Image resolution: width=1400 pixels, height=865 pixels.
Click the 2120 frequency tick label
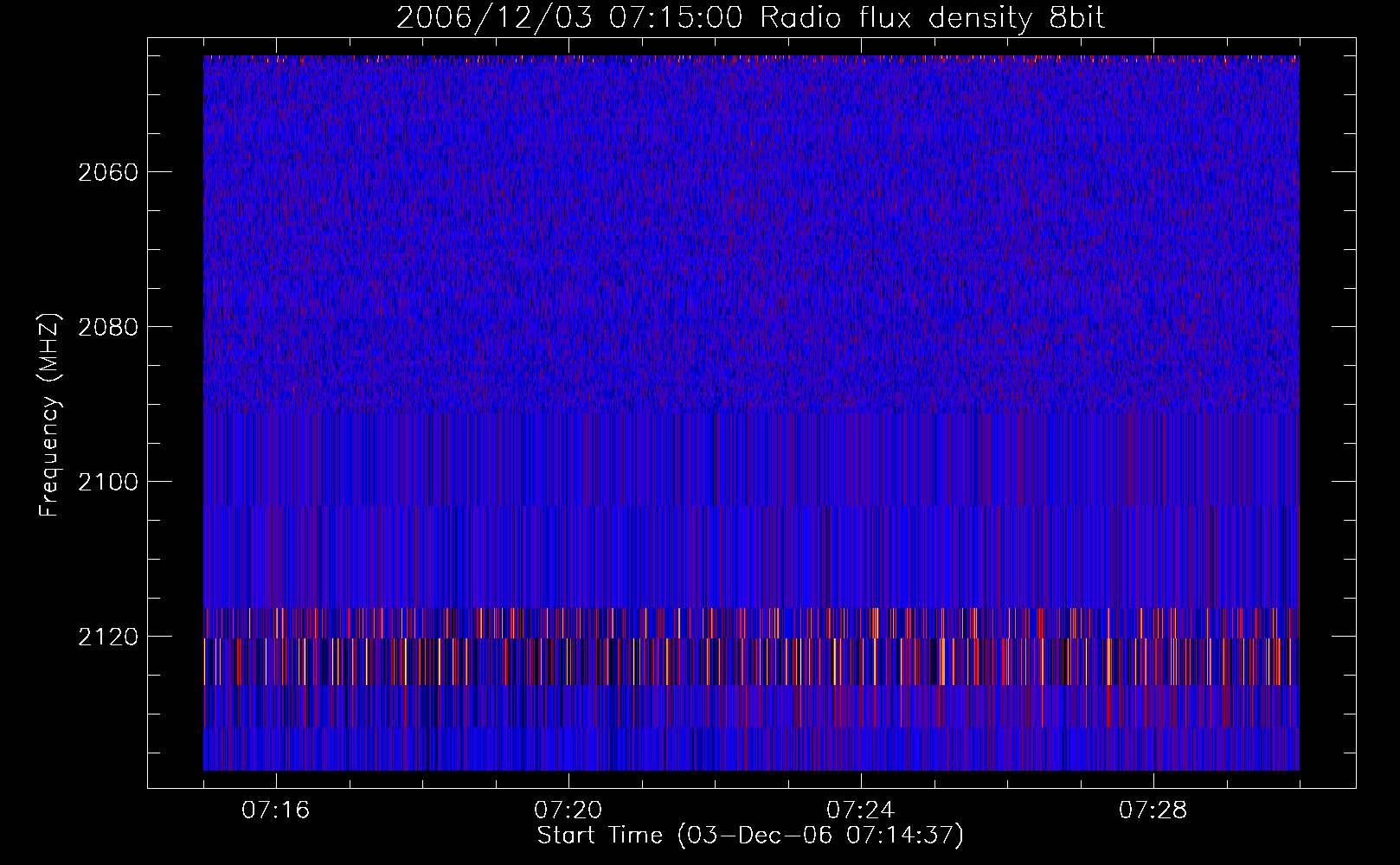108,637
